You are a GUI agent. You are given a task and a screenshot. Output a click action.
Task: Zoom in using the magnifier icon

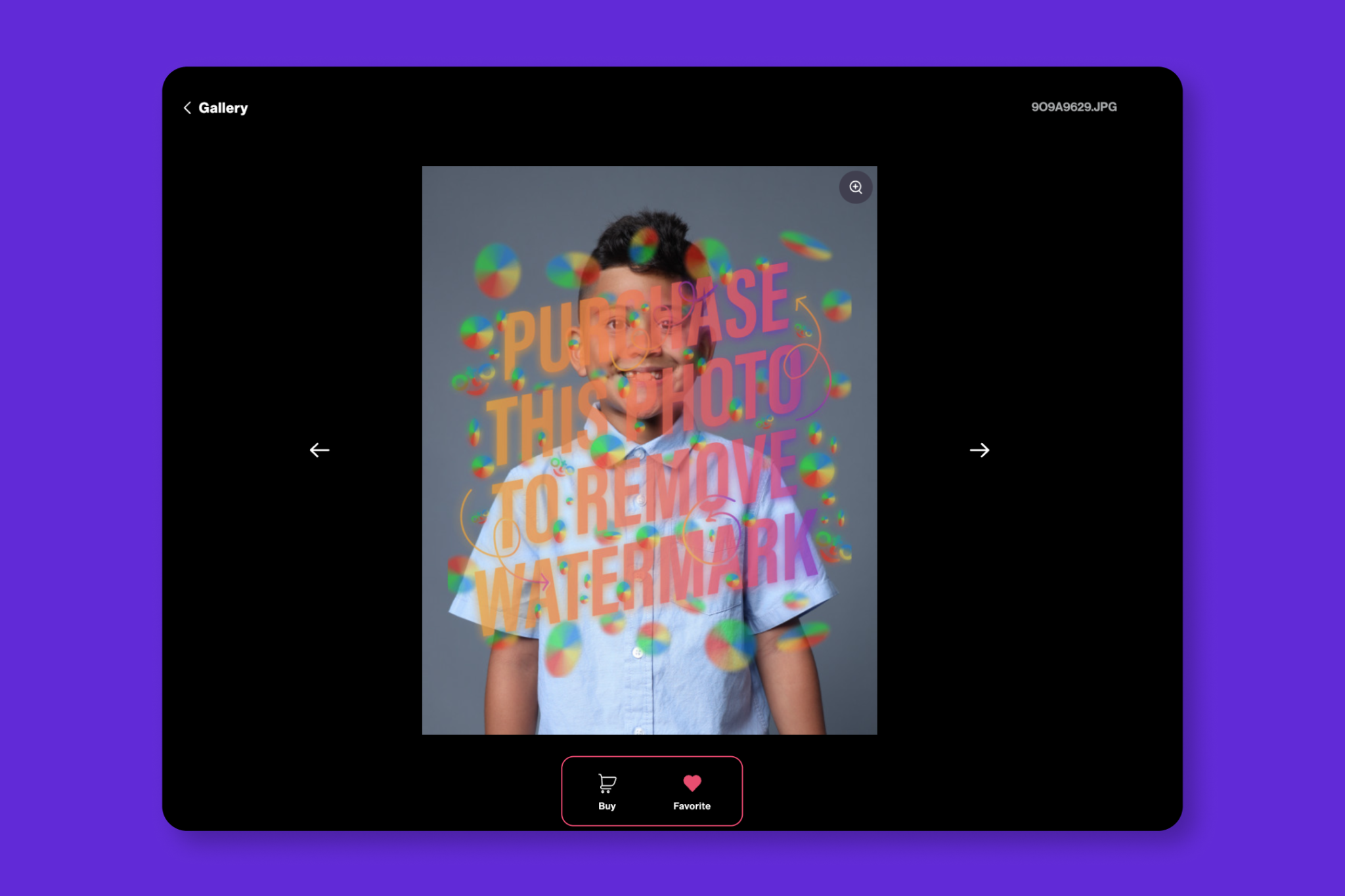click(x=855, y=187)
